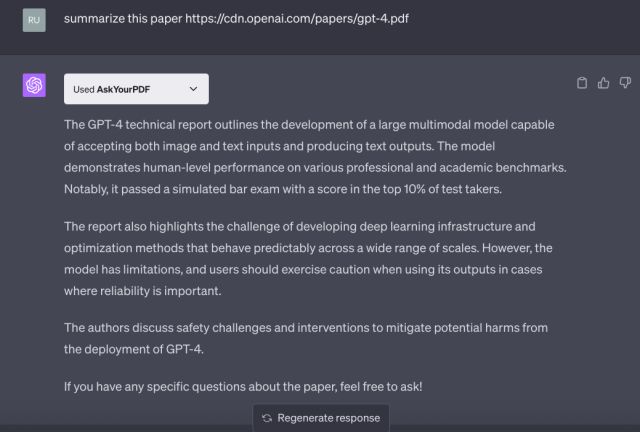Click the thumbs up icon
Image resolution: width=640 pixels, height=432 pixels.
(603, 83)
